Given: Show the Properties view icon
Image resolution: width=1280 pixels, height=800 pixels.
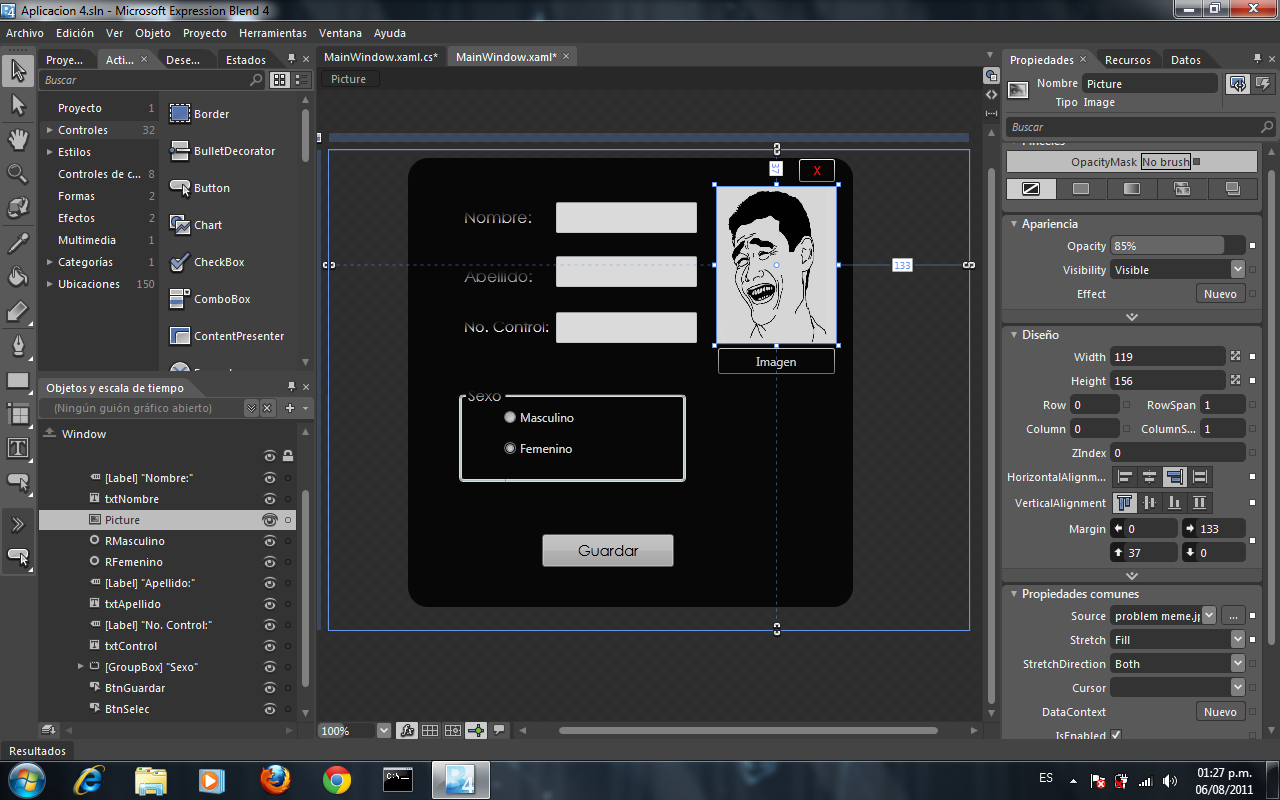Looking at the screenshot, I should [x=1238, y=84].
